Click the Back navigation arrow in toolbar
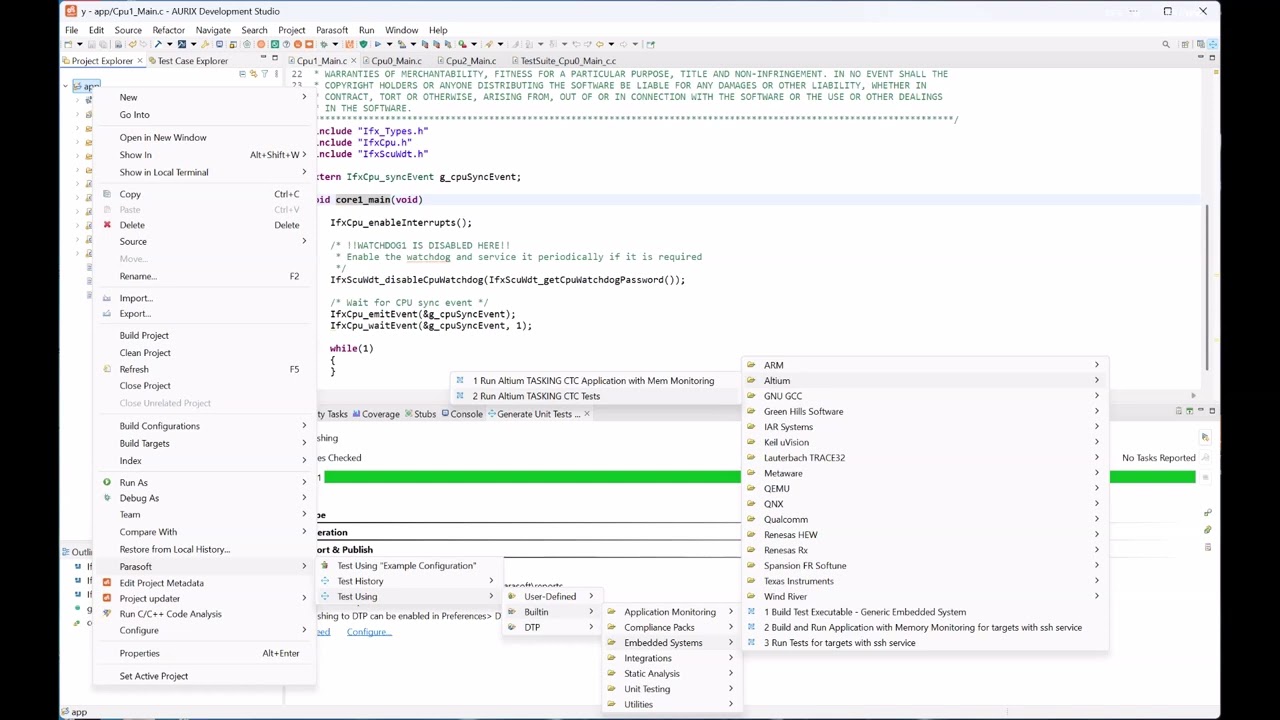The height and width of the screenshot is (720, 1280). pos(599,44)
